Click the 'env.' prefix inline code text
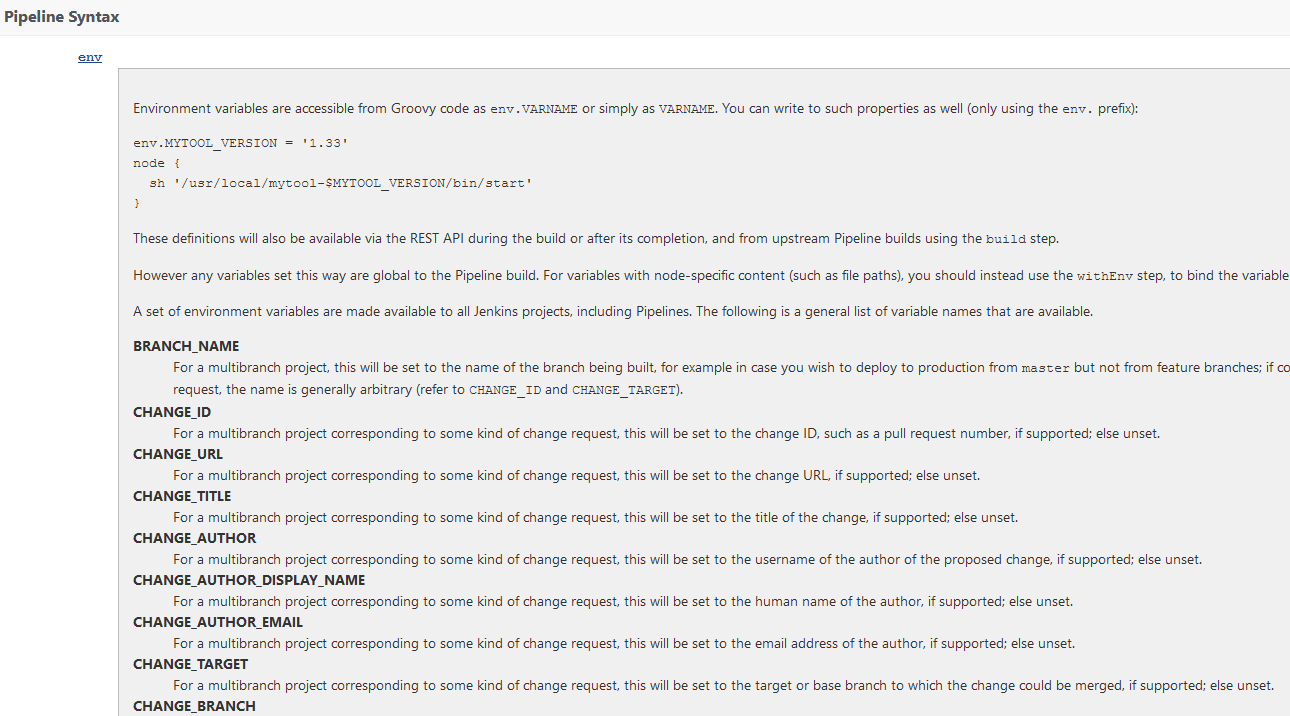The width and height of the screenshot is (1290, 716). point(1074,109)
